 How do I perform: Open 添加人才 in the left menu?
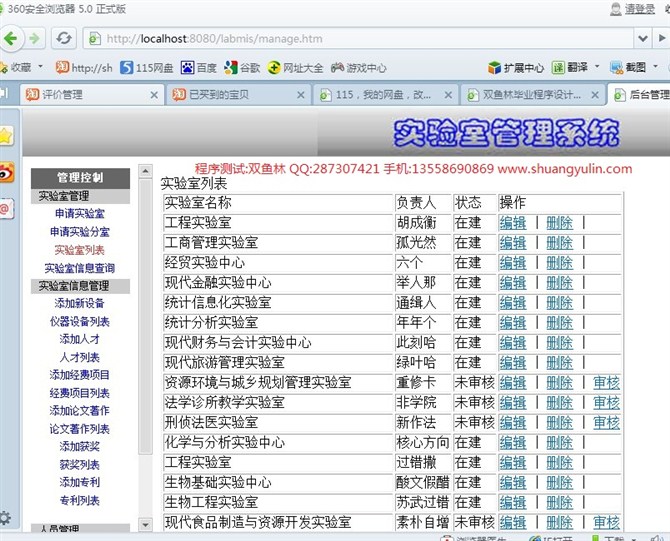click(x=80, y=339)
